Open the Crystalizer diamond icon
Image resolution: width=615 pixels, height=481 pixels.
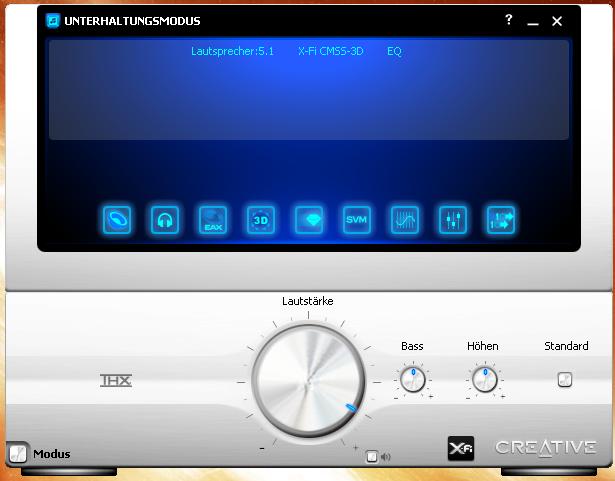click(309, 220)
